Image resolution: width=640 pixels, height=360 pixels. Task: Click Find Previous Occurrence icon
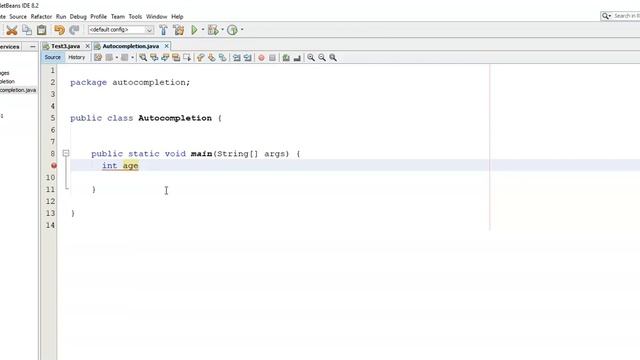click(x=154, y=58)
